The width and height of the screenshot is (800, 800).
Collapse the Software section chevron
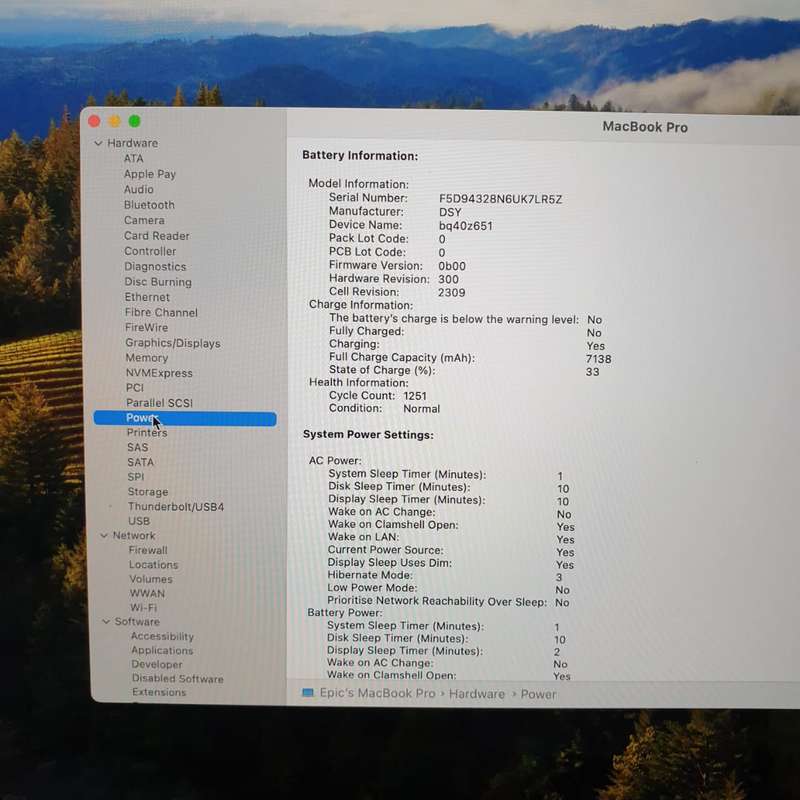click(106, 621)
